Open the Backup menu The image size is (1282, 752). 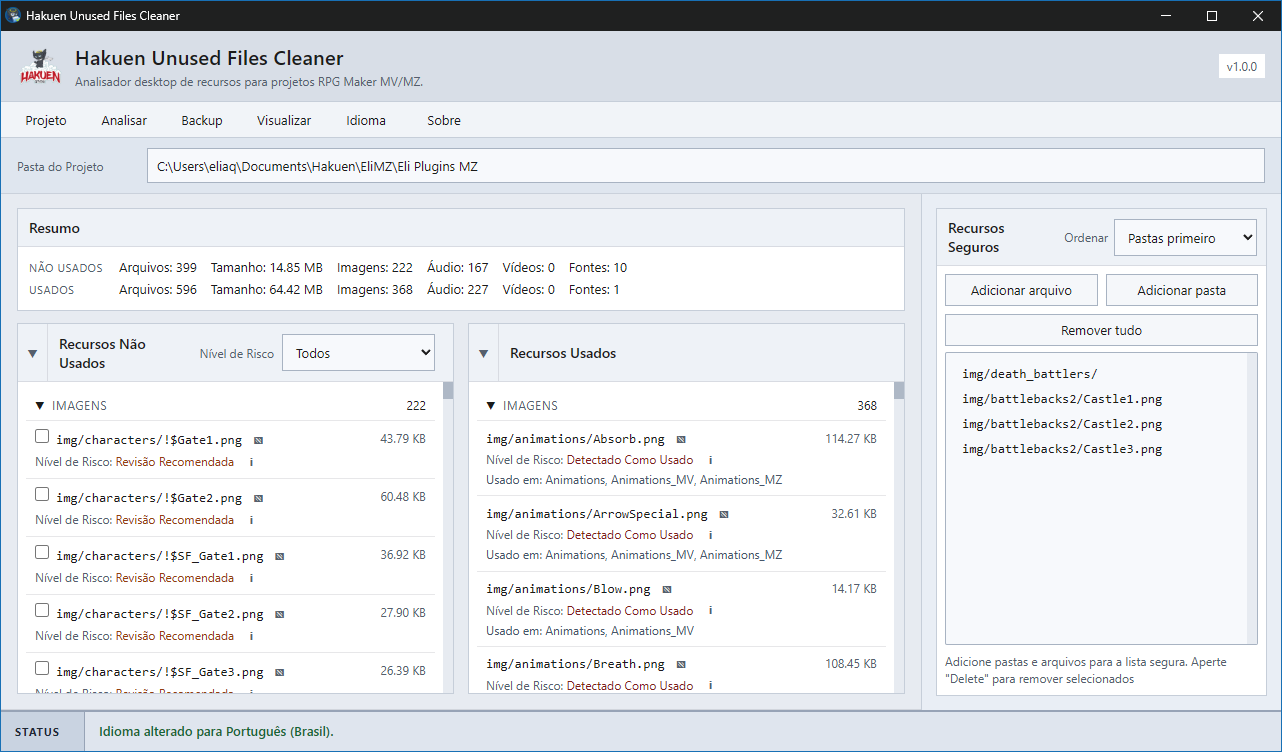pos(202,120)
